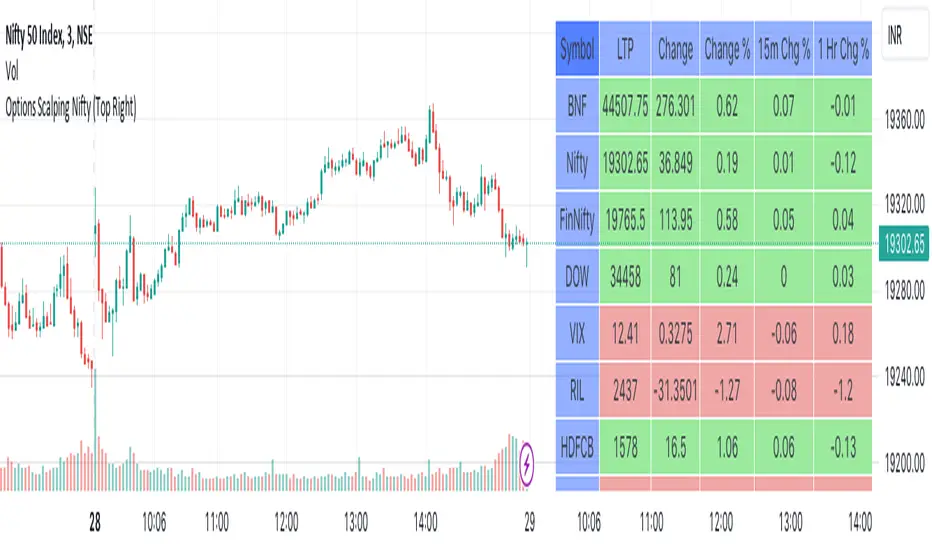932x550 pixels.
Task: Select the VIX symbol cell
Action: [x=576, y=334]
